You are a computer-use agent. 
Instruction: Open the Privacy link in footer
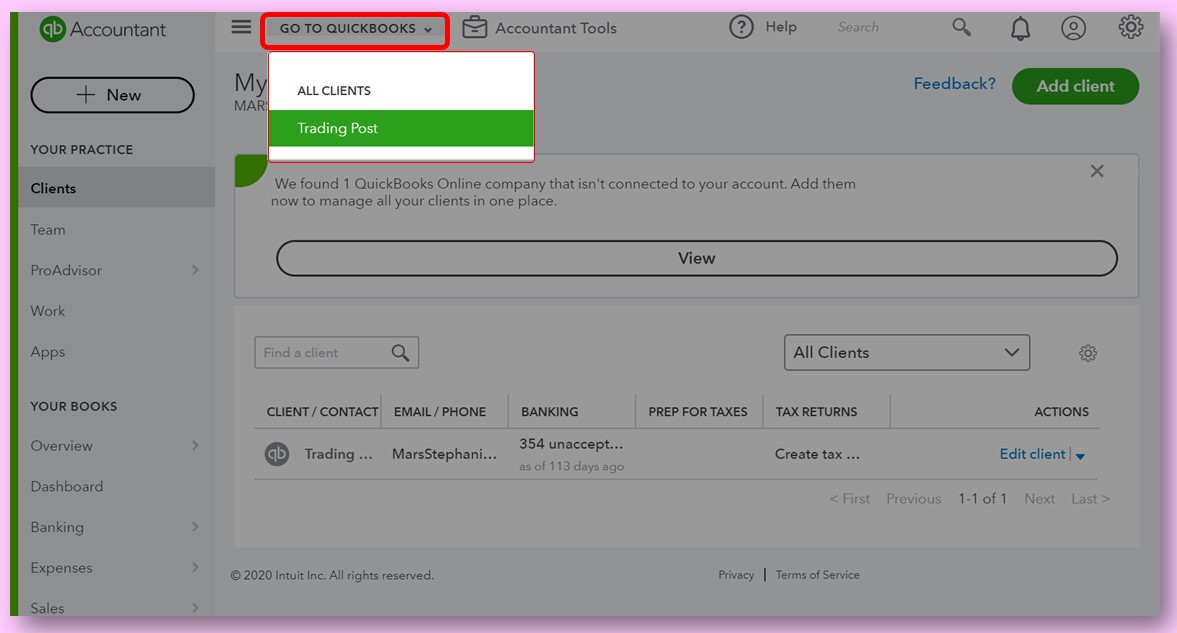point(736,574)
